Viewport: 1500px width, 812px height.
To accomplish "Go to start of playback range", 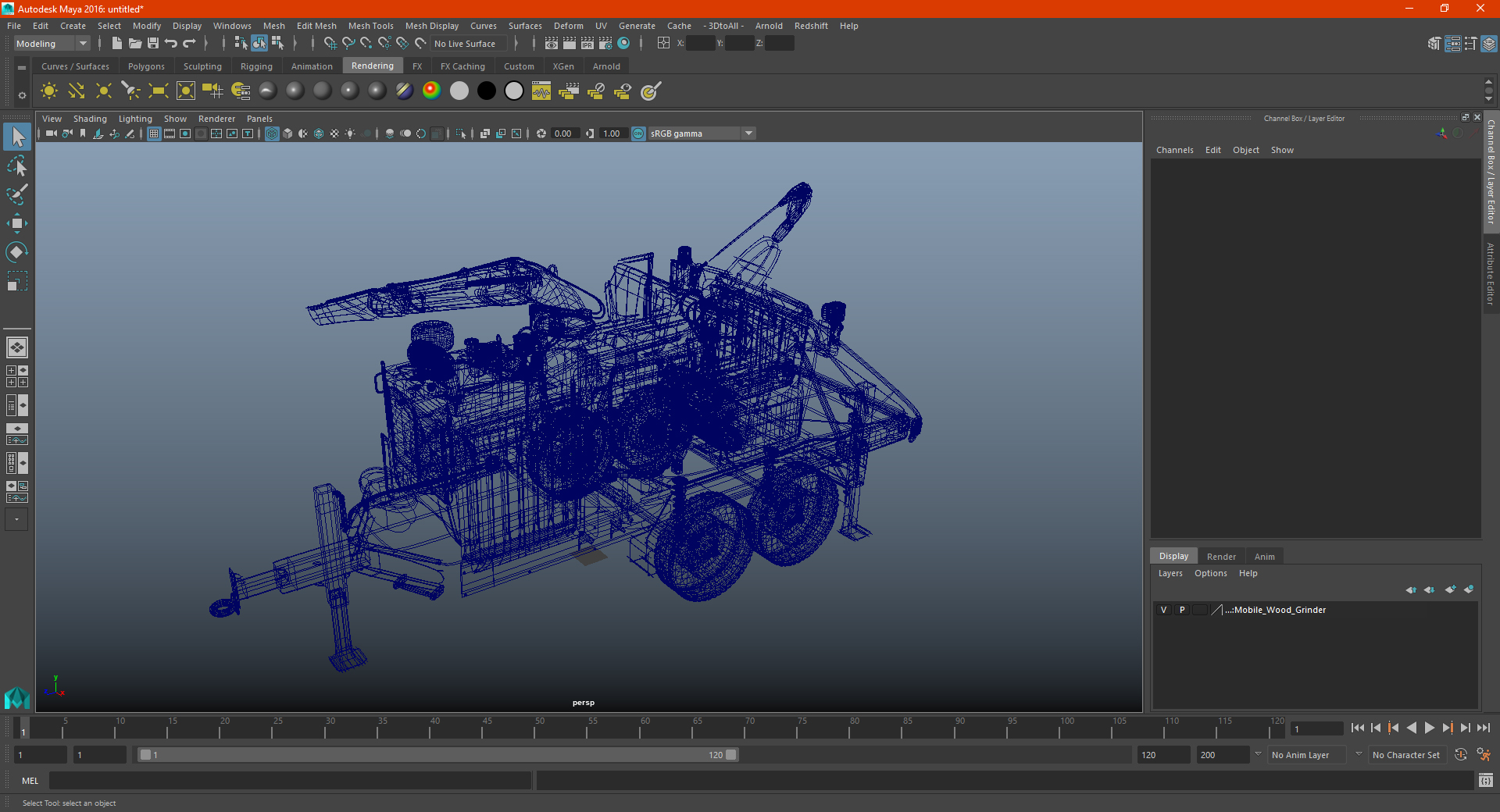I will 1357,728.
